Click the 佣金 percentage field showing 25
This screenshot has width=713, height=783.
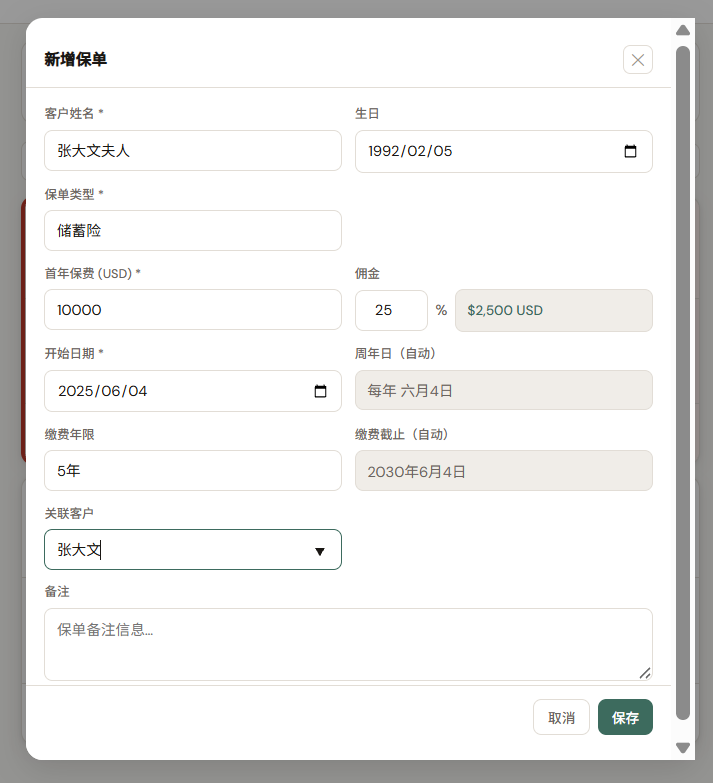391,310
